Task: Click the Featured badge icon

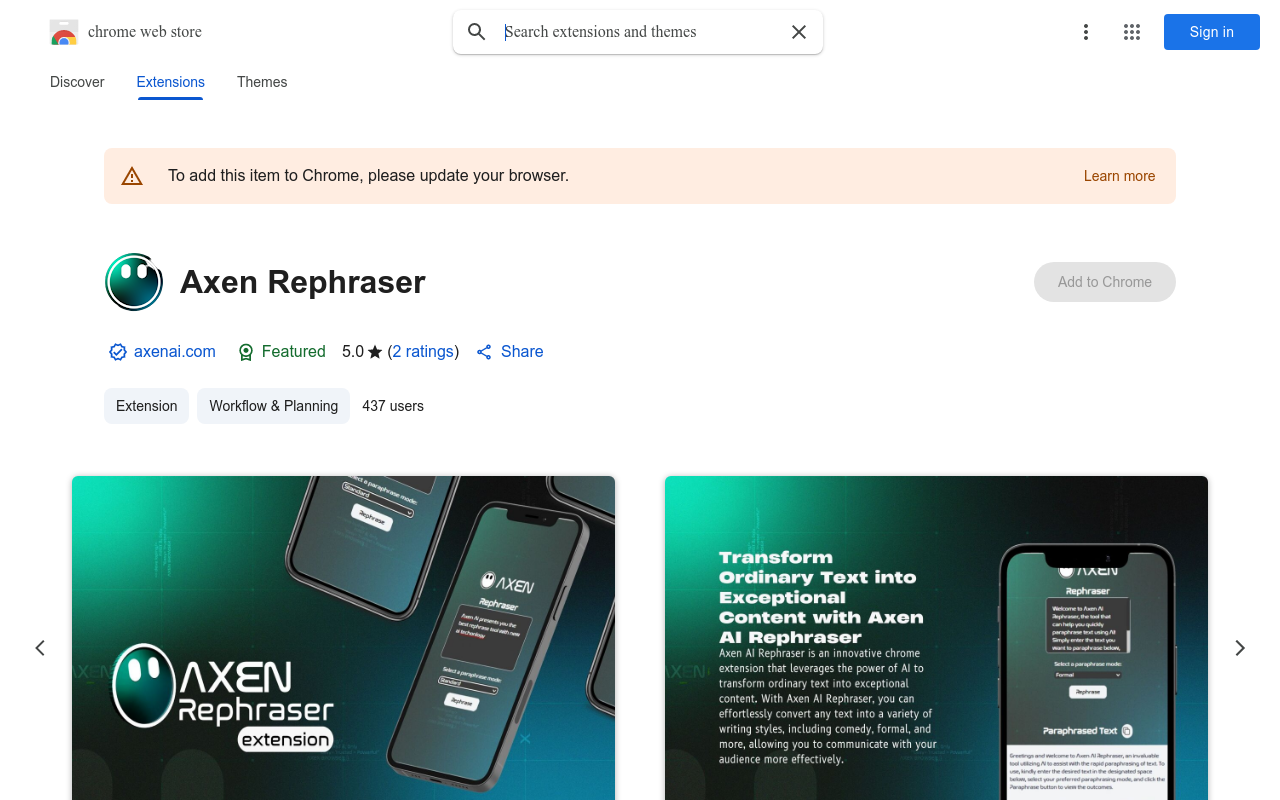Action: (246, 352)
